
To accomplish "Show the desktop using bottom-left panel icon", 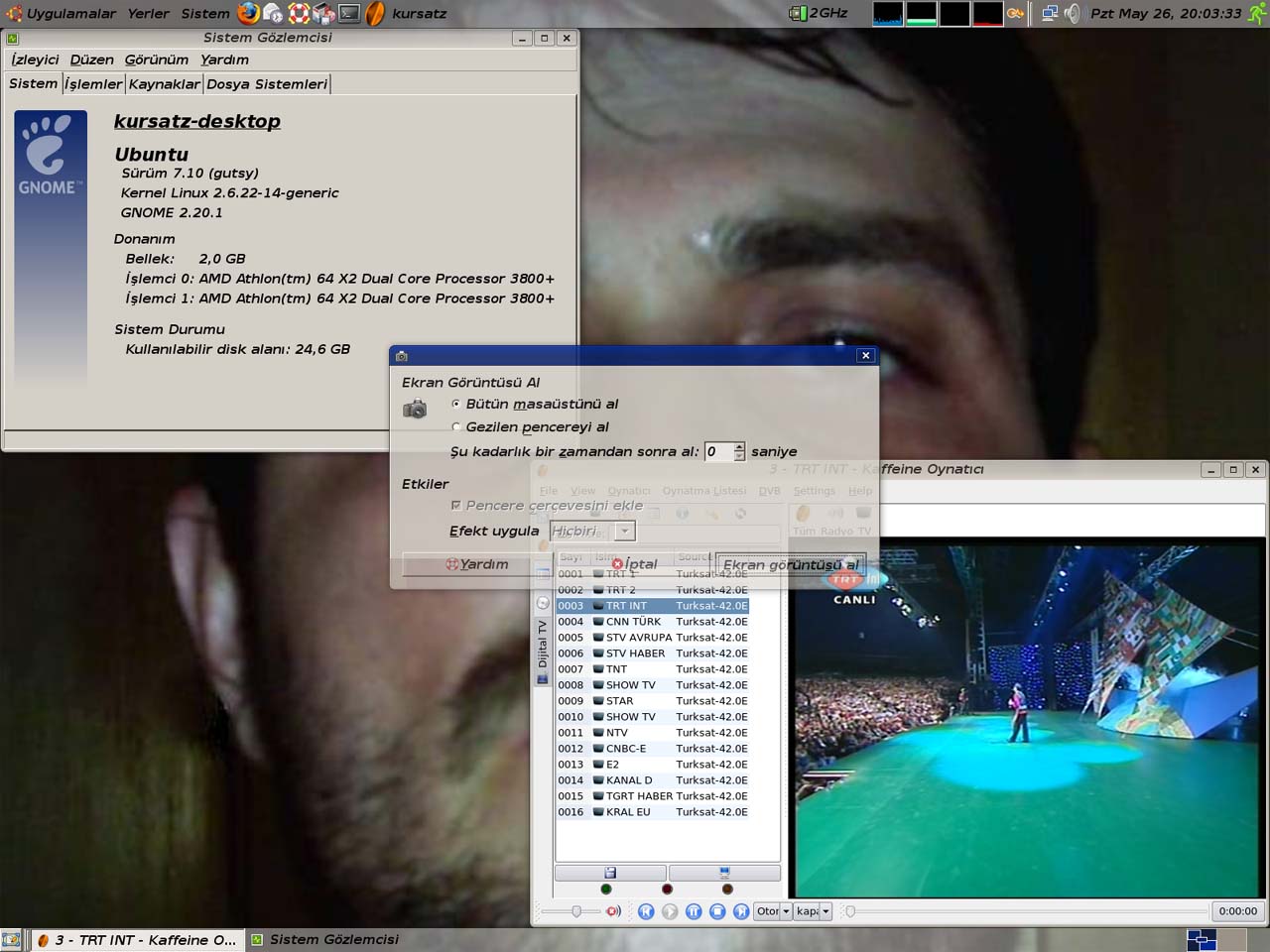I will tap(11, 939).
